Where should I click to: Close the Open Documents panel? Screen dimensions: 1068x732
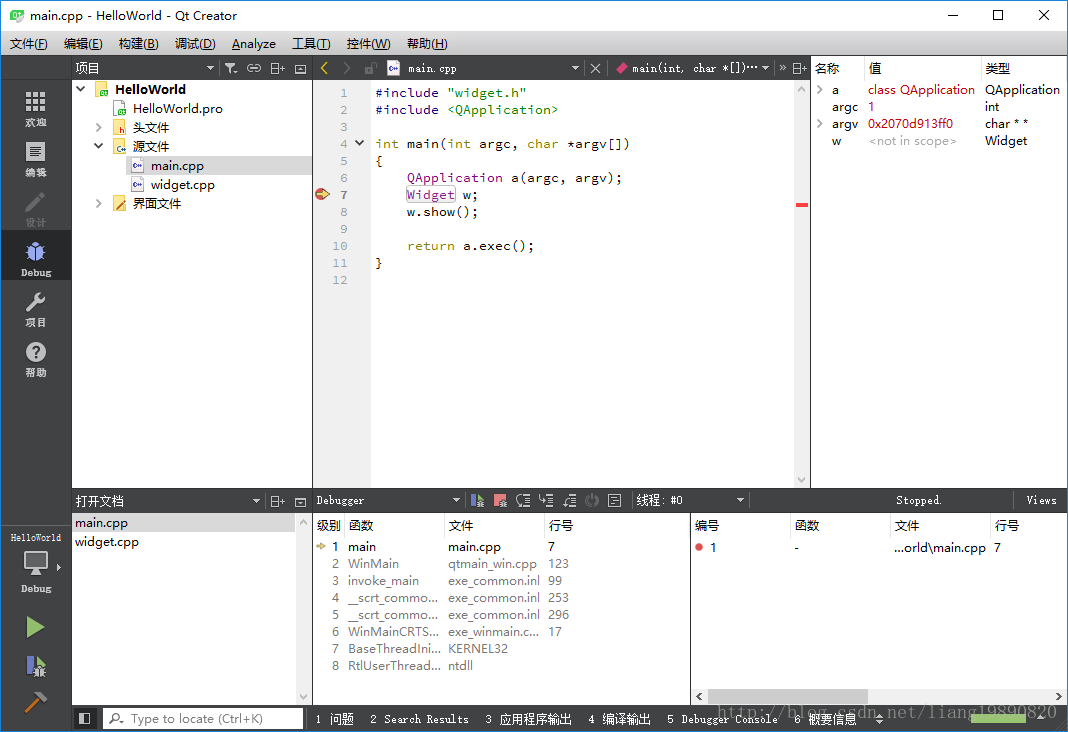point(300,501)
